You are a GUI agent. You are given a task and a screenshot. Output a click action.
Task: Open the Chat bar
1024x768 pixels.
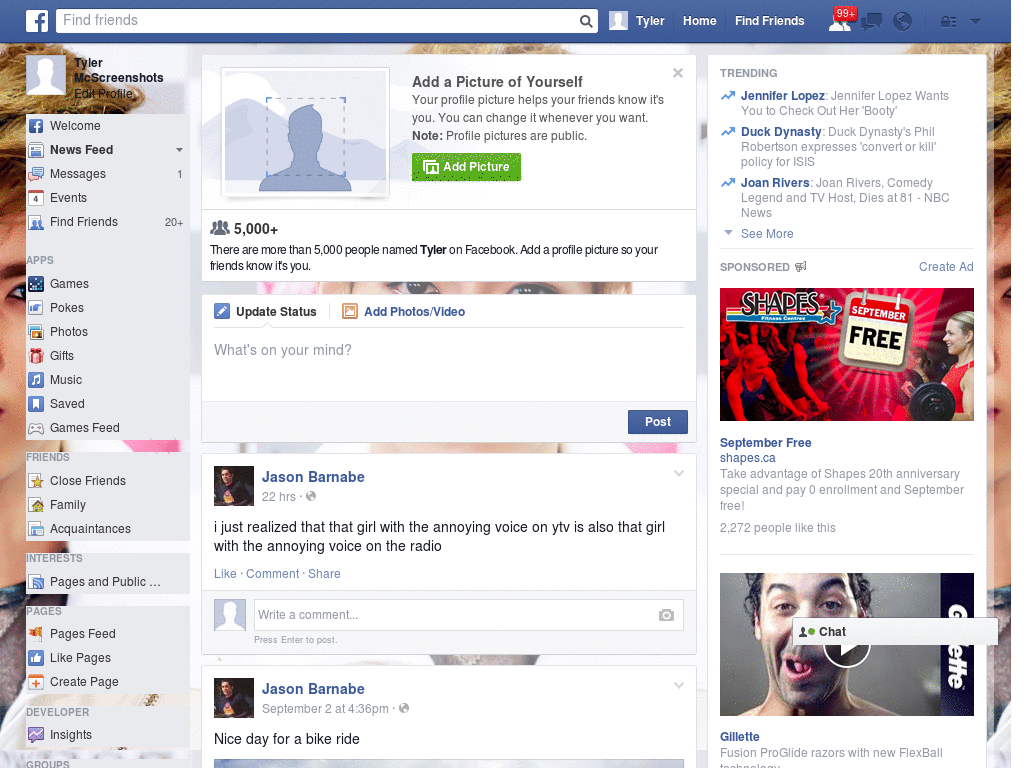pyautogui.click(x=895, y=632)
